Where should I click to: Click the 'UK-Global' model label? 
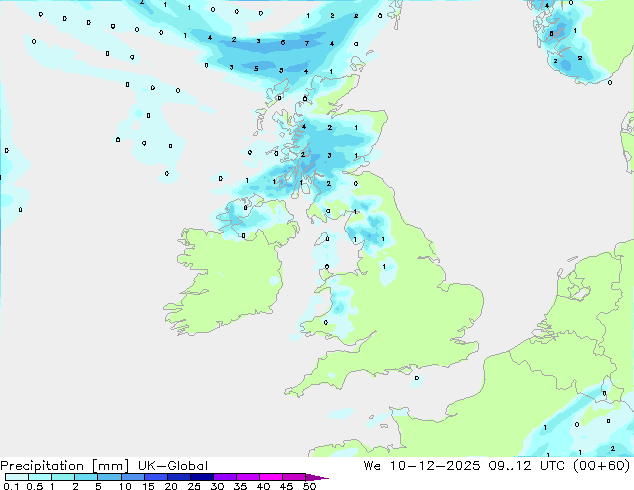tap(173, 466)
